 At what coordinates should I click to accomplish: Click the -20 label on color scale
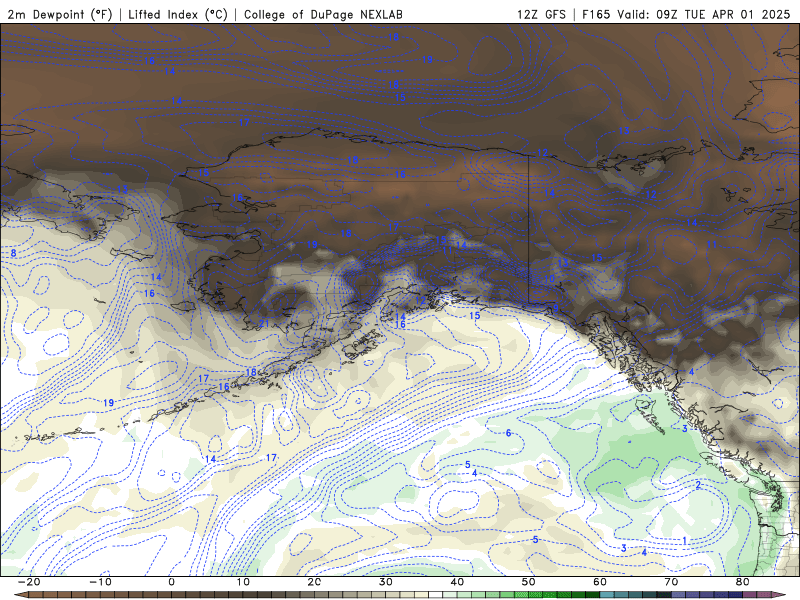(29, 582)
